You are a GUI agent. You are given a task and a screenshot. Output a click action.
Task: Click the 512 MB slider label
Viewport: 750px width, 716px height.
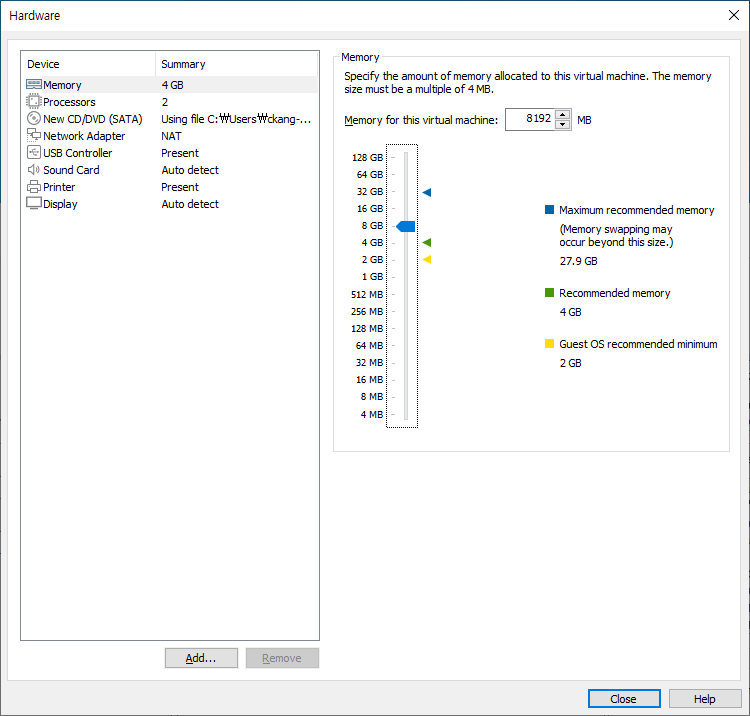pos(367,295)
